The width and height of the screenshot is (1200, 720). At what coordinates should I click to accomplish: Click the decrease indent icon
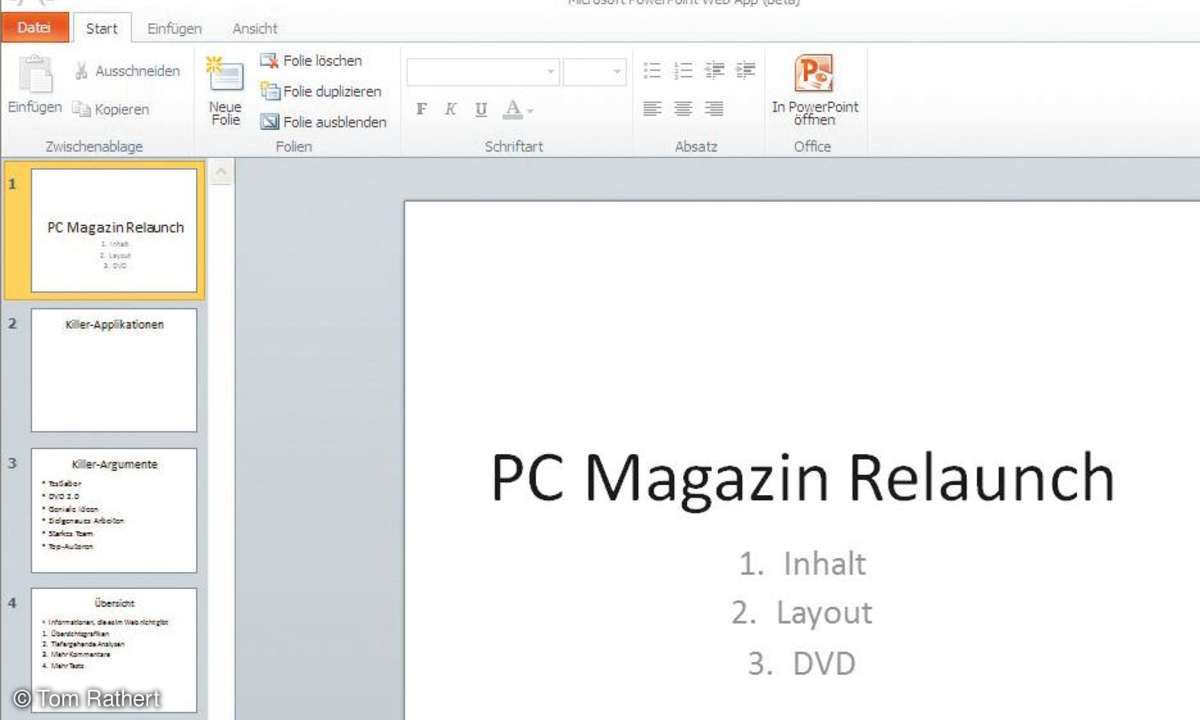(714, 70)
